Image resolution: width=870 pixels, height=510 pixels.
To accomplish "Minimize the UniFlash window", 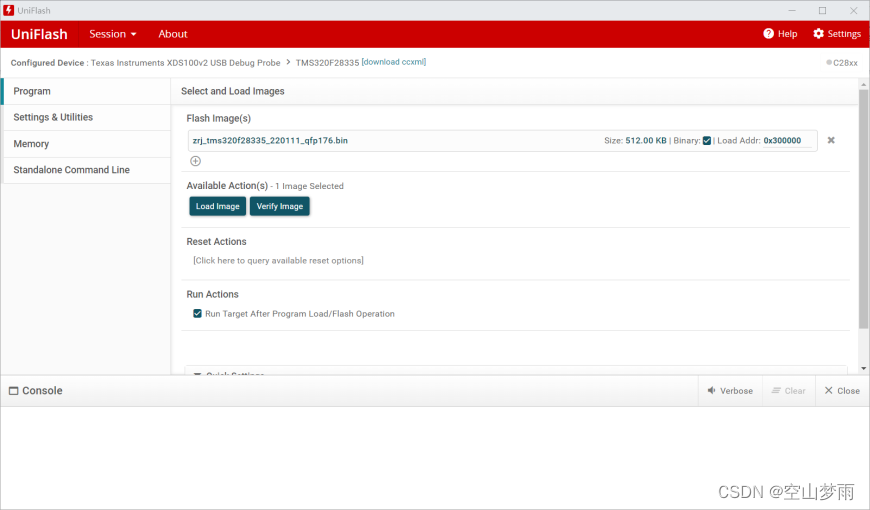I will pos(792,11).
